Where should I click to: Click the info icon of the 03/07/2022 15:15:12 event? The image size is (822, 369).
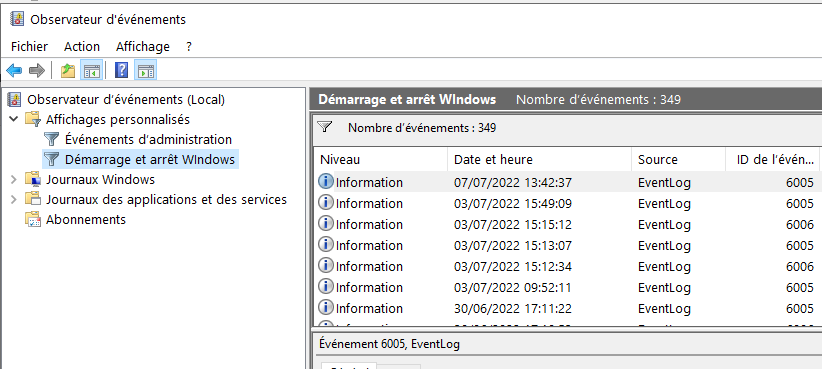326,223
